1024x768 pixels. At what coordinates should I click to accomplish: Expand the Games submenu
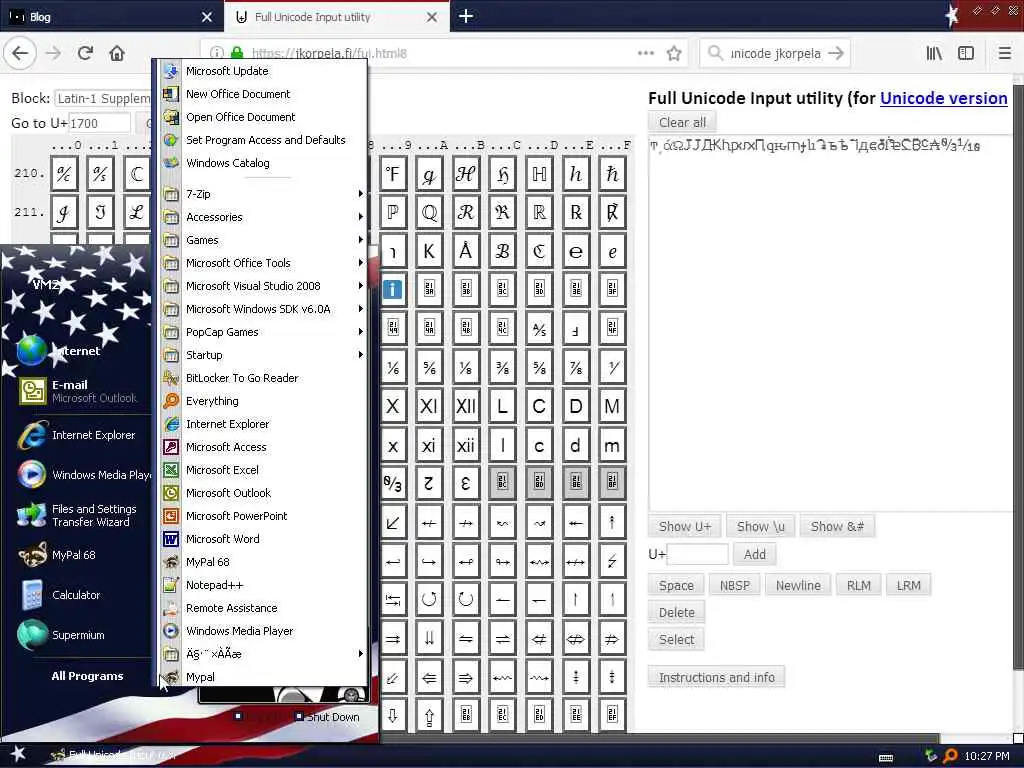(x=263, y=240)
